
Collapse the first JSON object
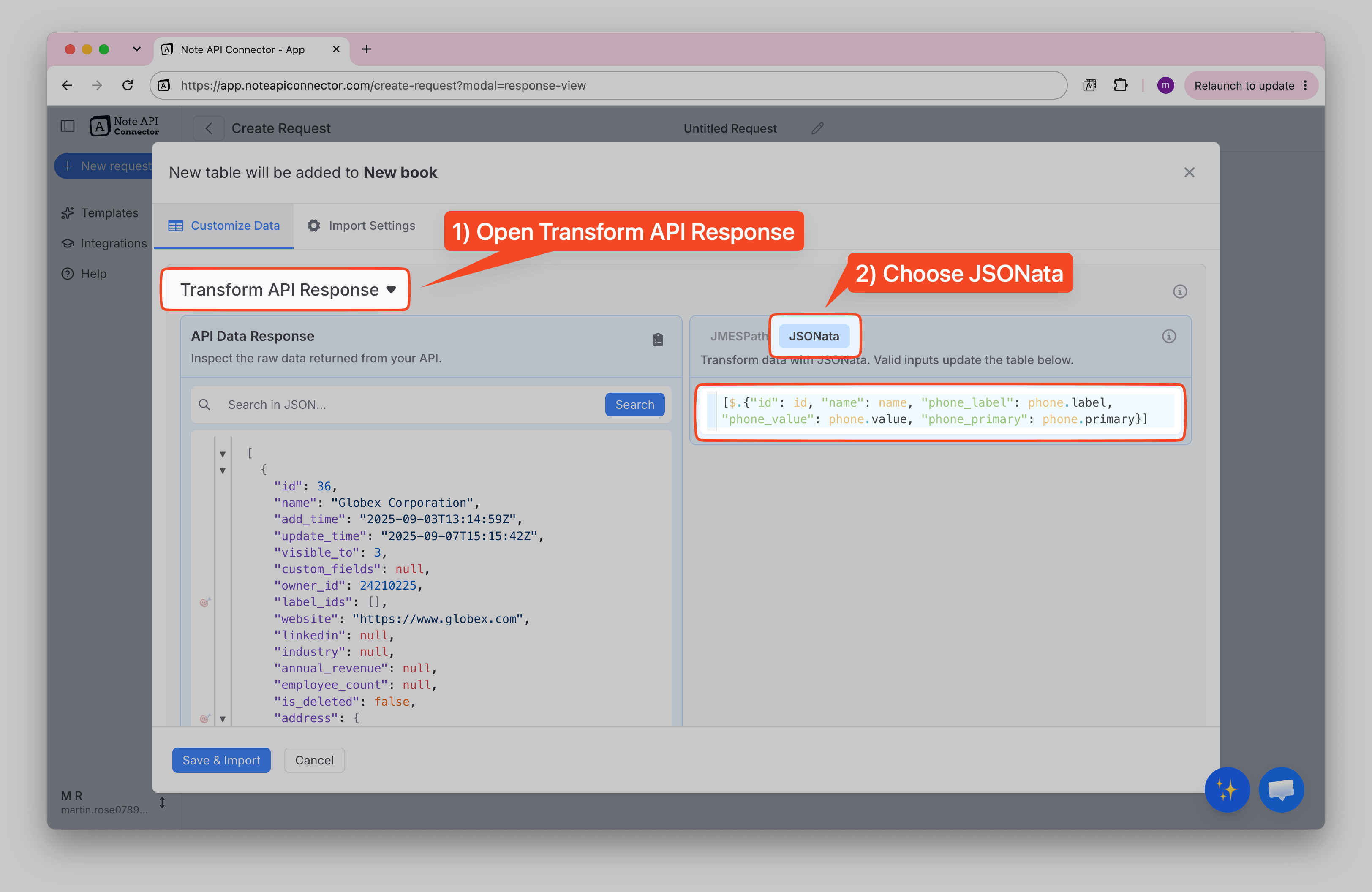point(223,471)
